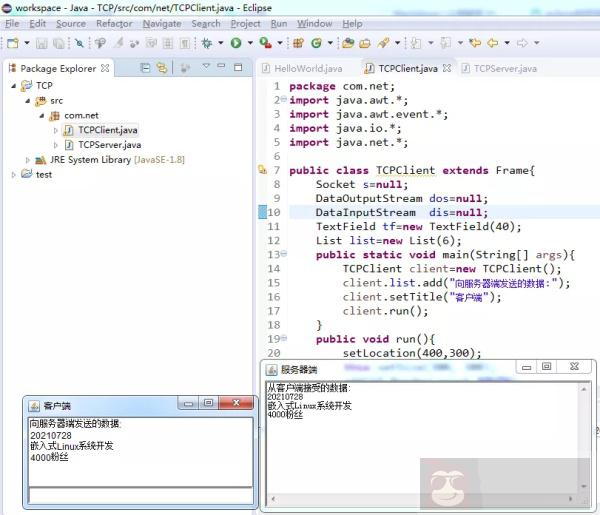Click the Save toolbar icon
600x515 pixels.
point(41,43)
